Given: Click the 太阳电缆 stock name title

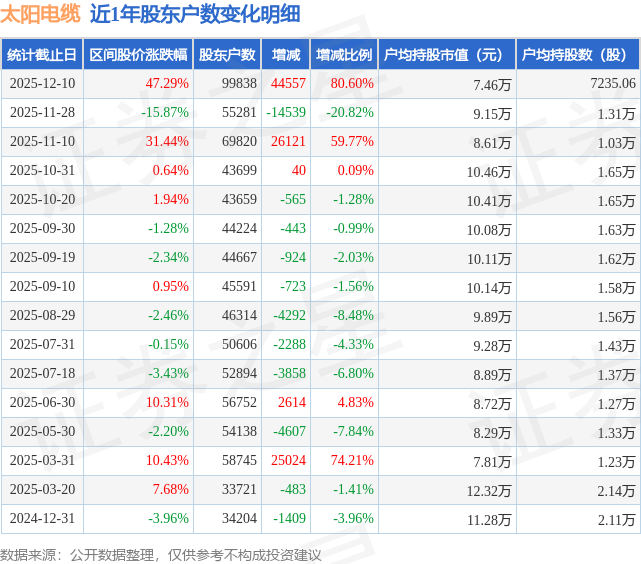Looking at the screenshot, I should pos(40,14).
